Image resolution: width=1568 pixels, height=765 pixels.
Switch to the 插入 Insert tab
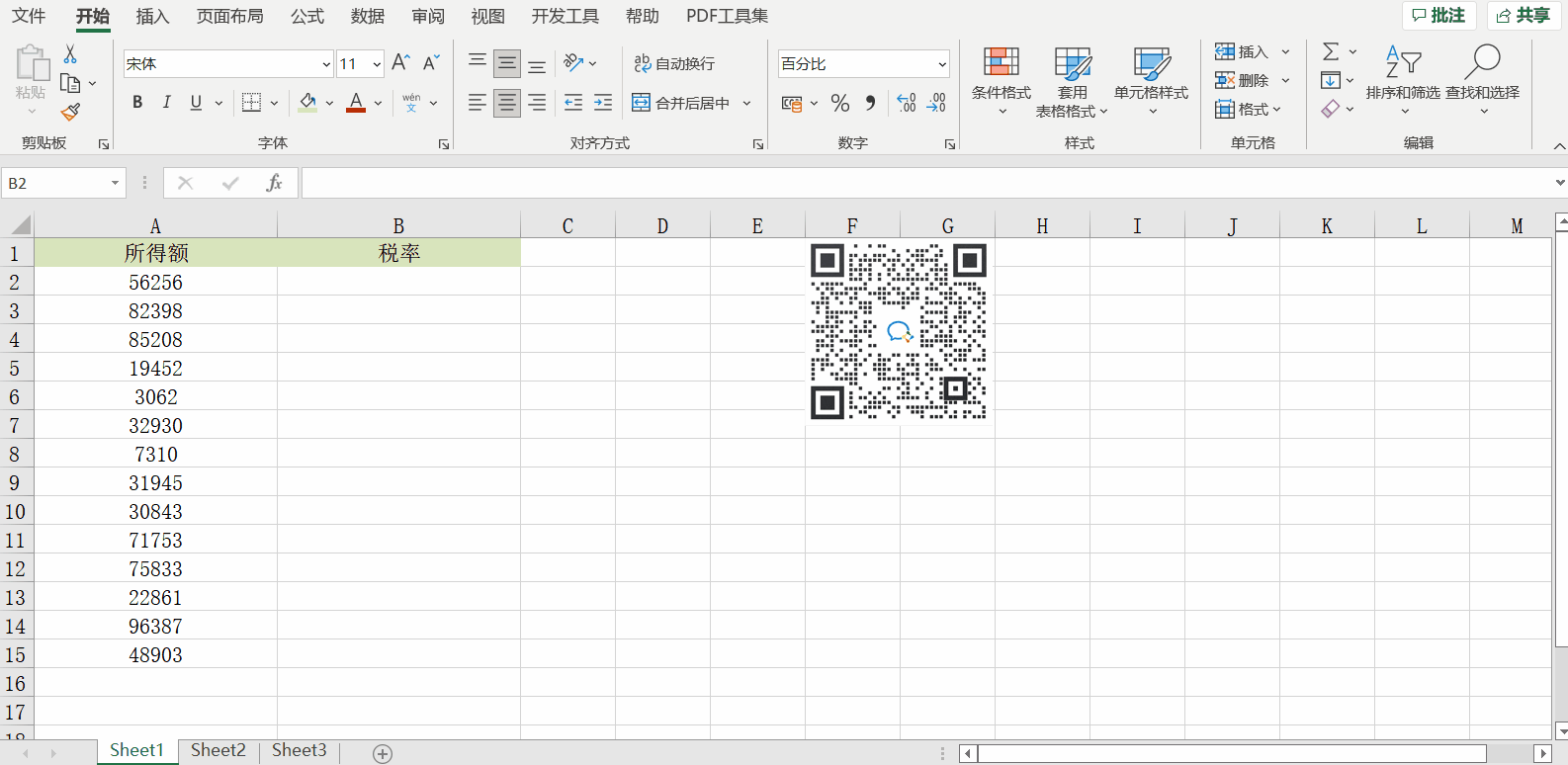click(152, 16)
